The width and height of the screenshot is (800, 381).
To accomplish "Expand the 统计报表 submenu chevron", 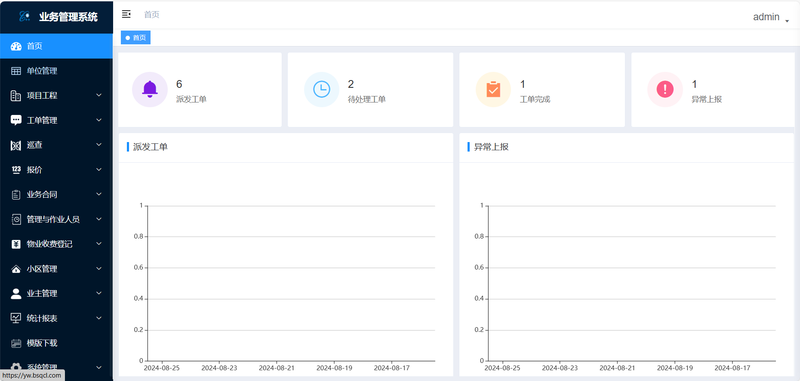I will pyautogui.click(x=99, y=318).
